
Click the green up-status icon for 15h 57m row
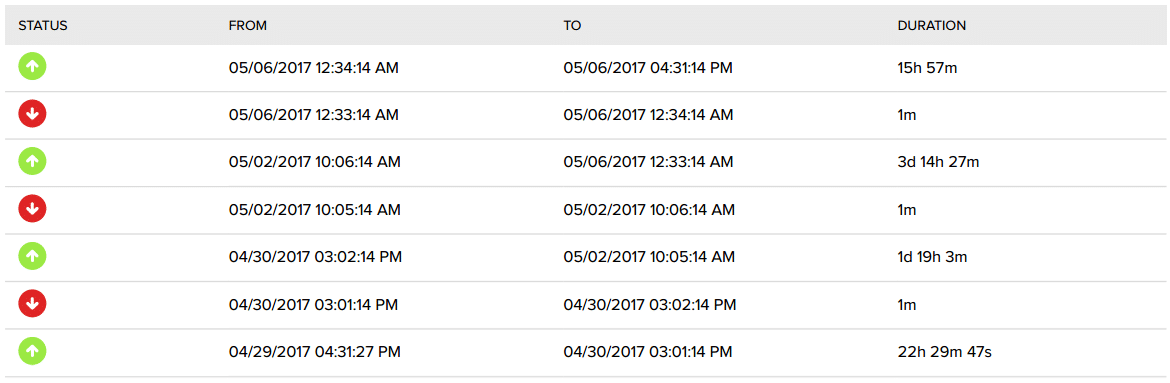pos(32,67)
